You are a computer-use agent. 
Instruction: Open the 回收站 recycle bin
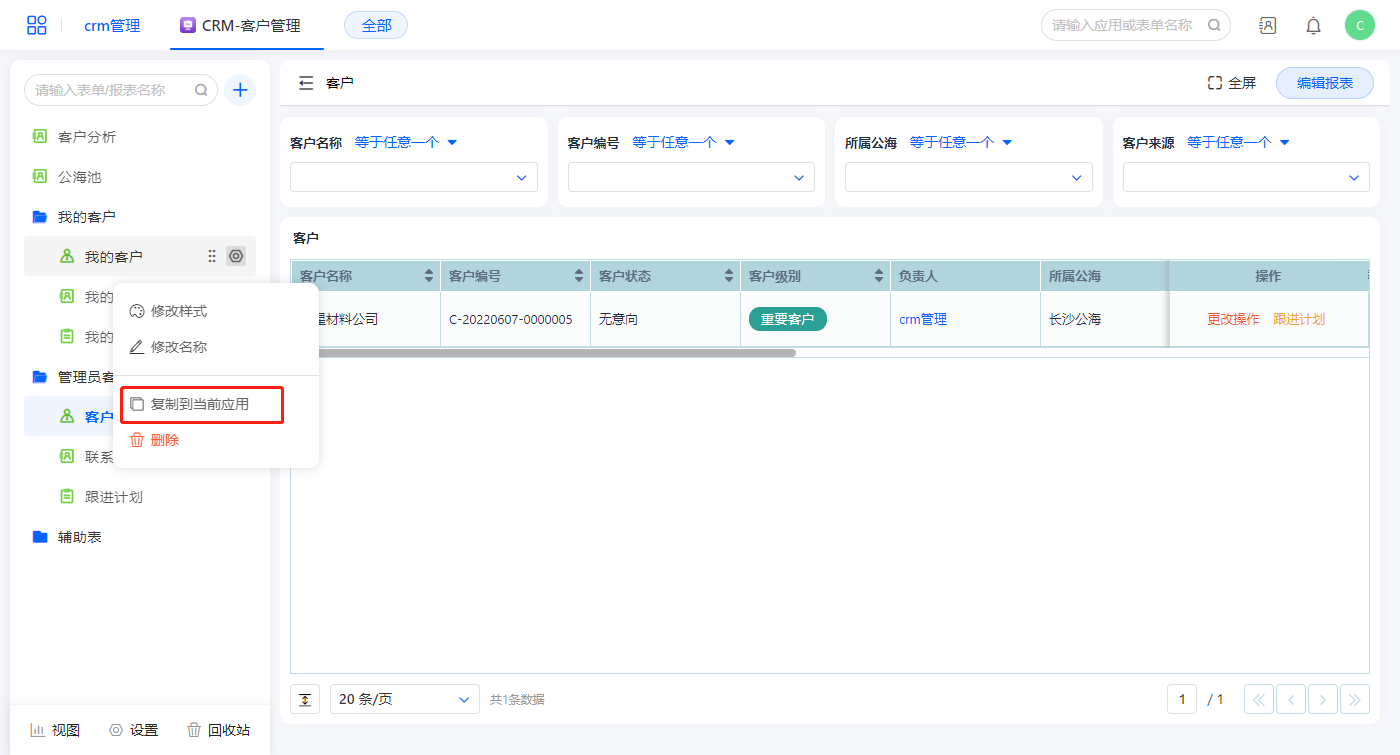(x=219, y=730)
